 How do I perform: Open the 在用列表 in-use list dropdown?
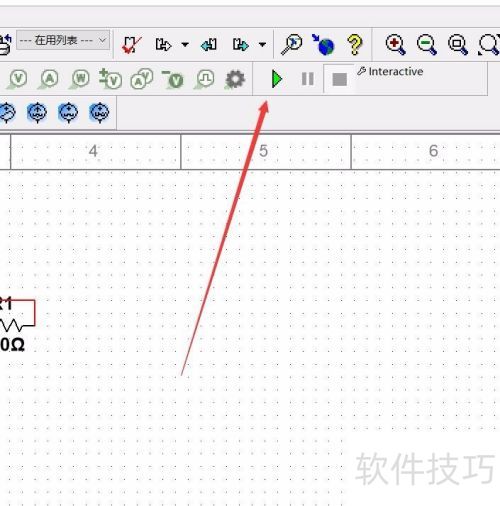pos(63,40)
